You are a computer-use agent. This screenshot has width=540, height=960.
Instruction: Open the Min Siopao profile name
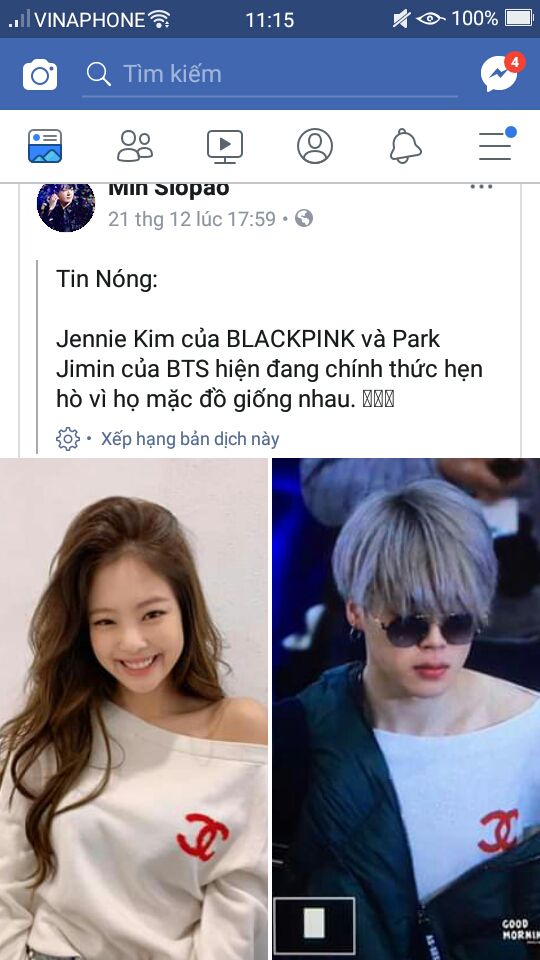168,189
